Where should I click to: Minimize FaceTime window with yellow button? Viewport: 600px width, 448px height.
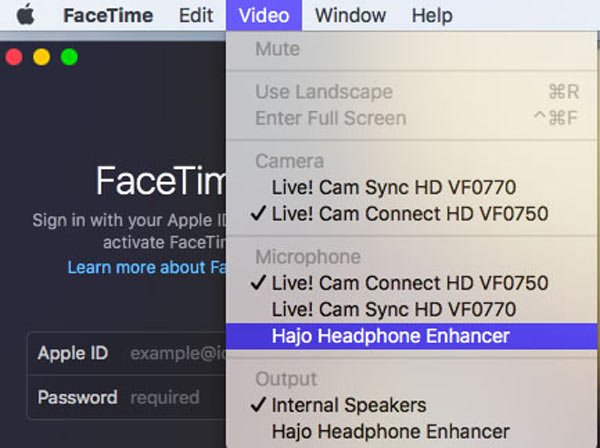pyautogui.click(x=42, y=57)
